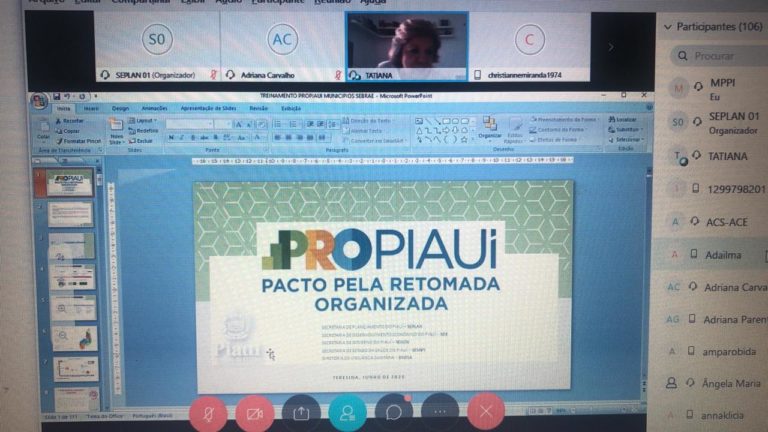Screen dimensions: 768x432
Task: Toggle the red camera video button
Action: point(254,413)
